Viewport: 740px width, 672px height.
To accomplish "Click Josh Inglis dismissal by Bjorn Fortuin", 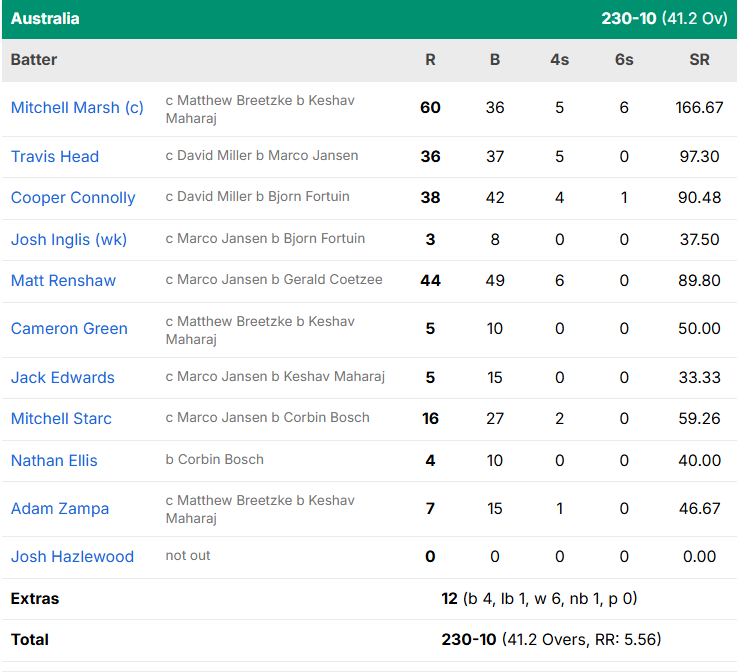I will coord(265,239).
